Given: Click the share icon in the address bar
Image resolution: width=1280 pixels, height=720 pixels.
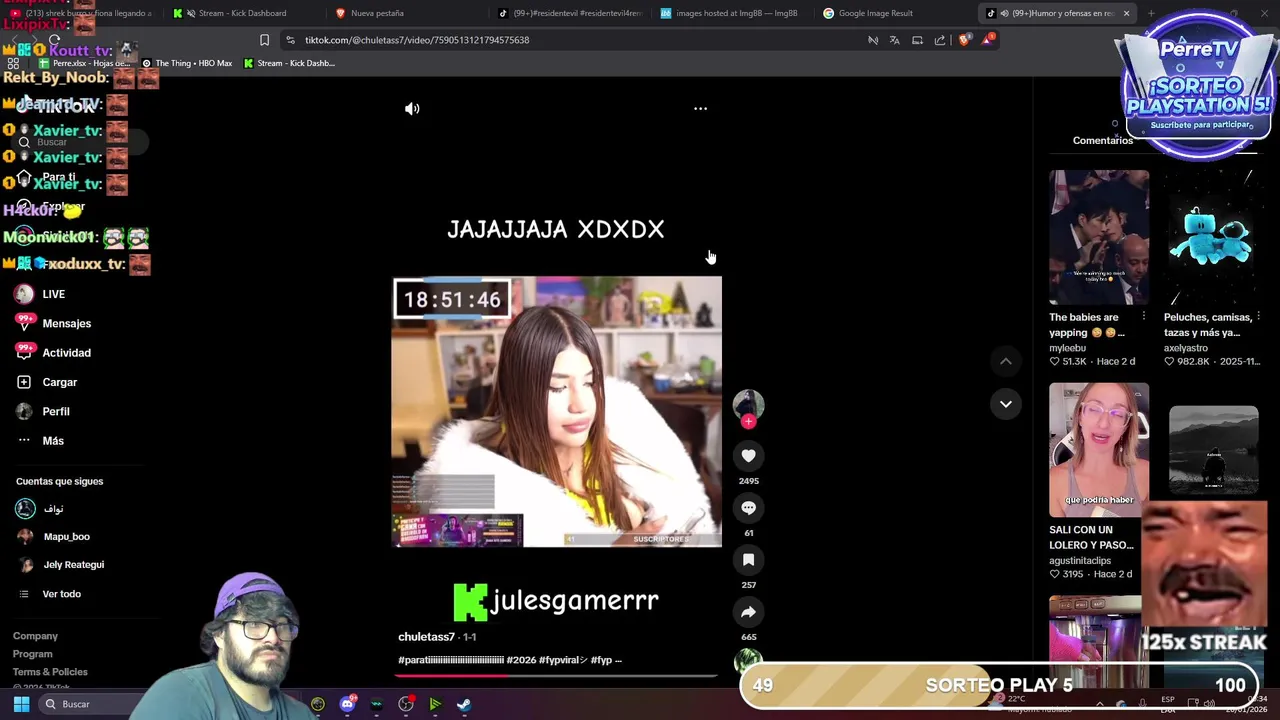Looking at the screenshot, I should point(940,40).
